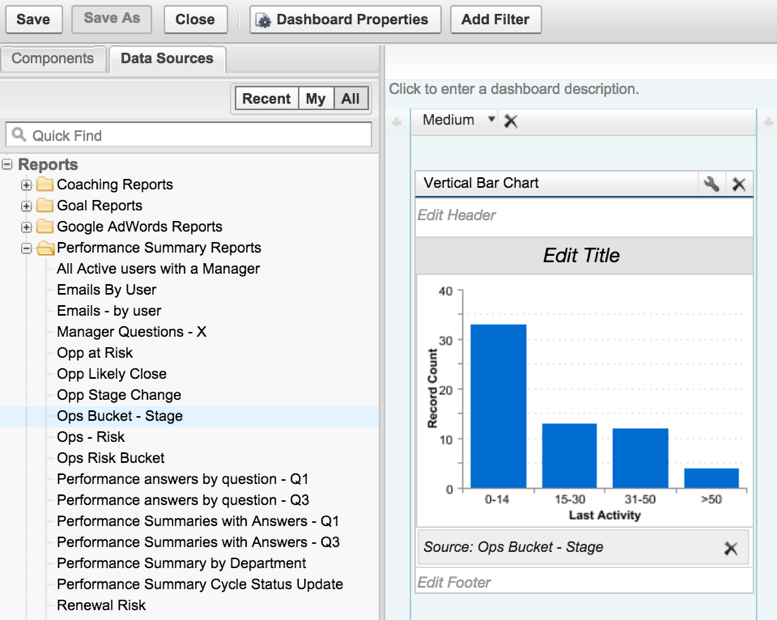Open the Medium column width dropdown
The width and height of the screenshot is (777, 620).
[x=491, y=120]
